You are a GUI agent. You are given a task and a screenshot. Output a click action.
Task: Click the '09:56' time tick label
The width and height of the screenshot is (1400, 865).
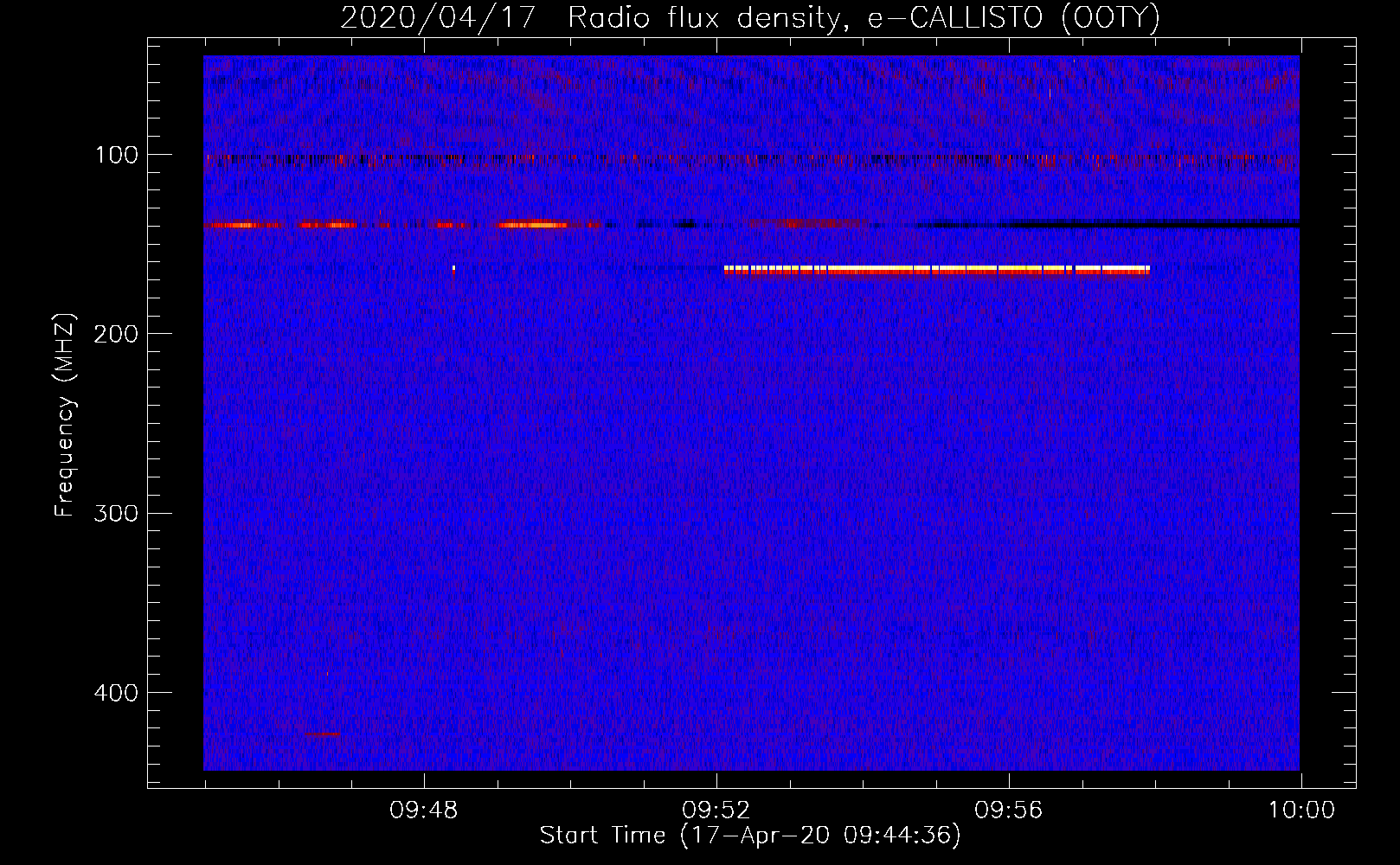click(1009, 811)
